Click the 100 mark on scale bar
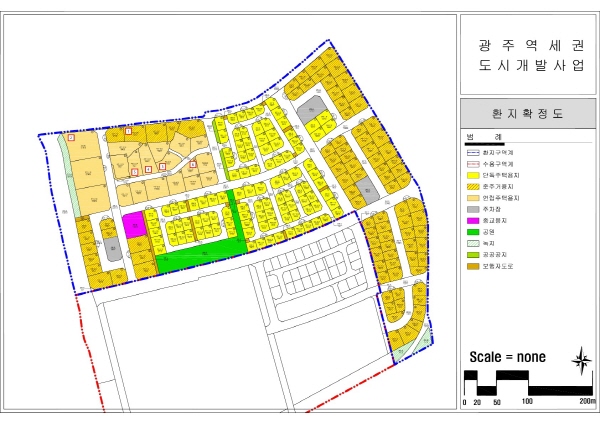Viewport: 600px width, 423px height. point(527,401)
